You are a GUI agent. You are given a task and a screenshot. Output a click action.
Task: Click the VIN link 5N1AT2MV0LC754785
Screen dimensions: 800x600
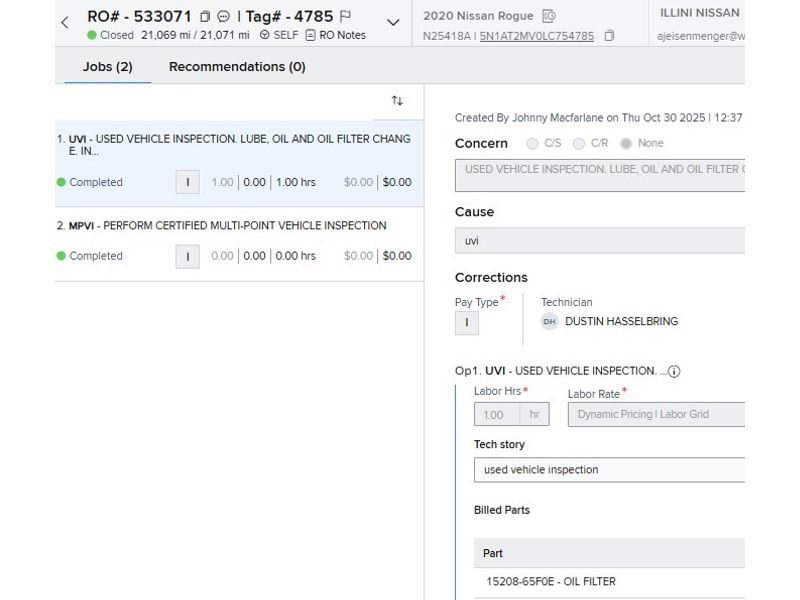click(x=536, y=36)
